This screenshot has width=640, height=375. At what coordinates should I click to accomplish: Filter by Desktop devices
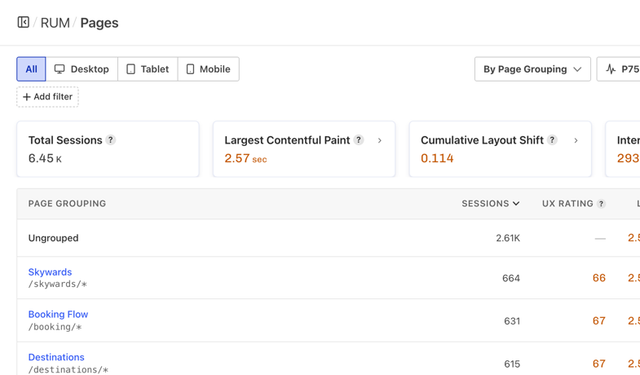click(82, 69)
